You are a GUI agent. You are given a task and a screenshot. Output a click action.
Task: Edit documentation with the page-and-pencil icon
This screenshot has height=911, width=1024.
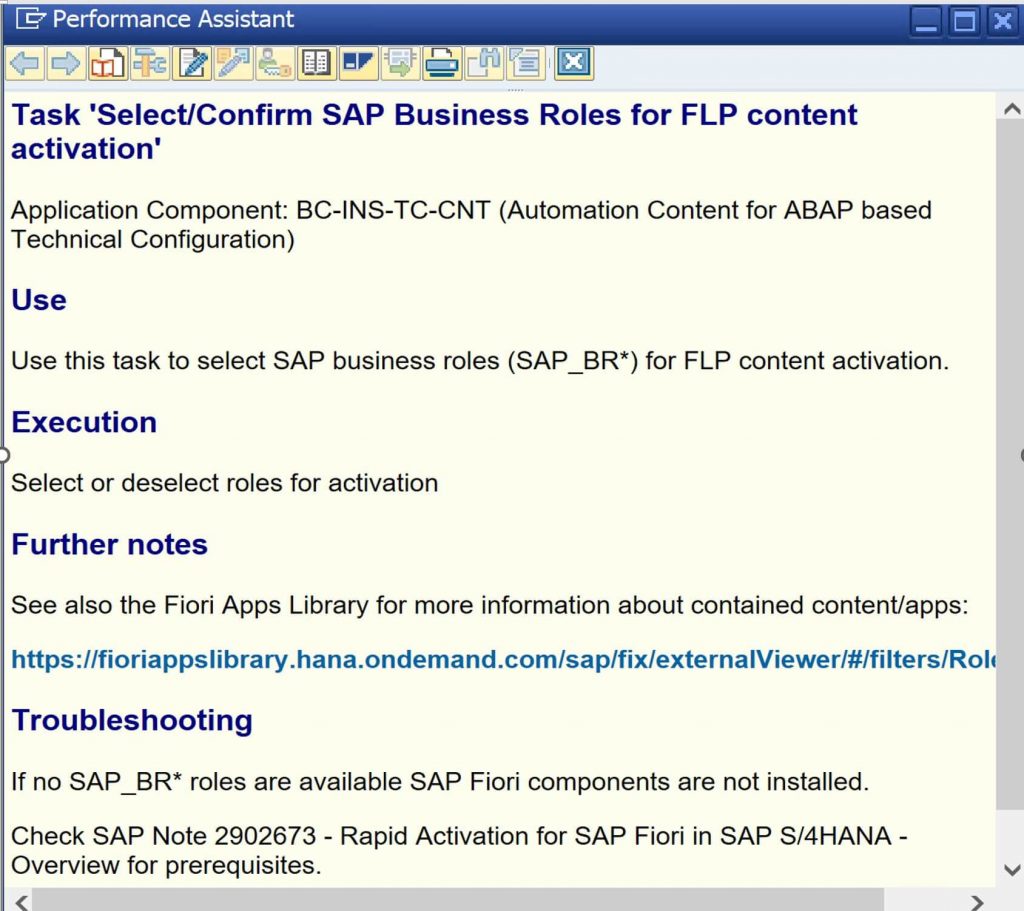pyautogui.click(x=191, y=63)
